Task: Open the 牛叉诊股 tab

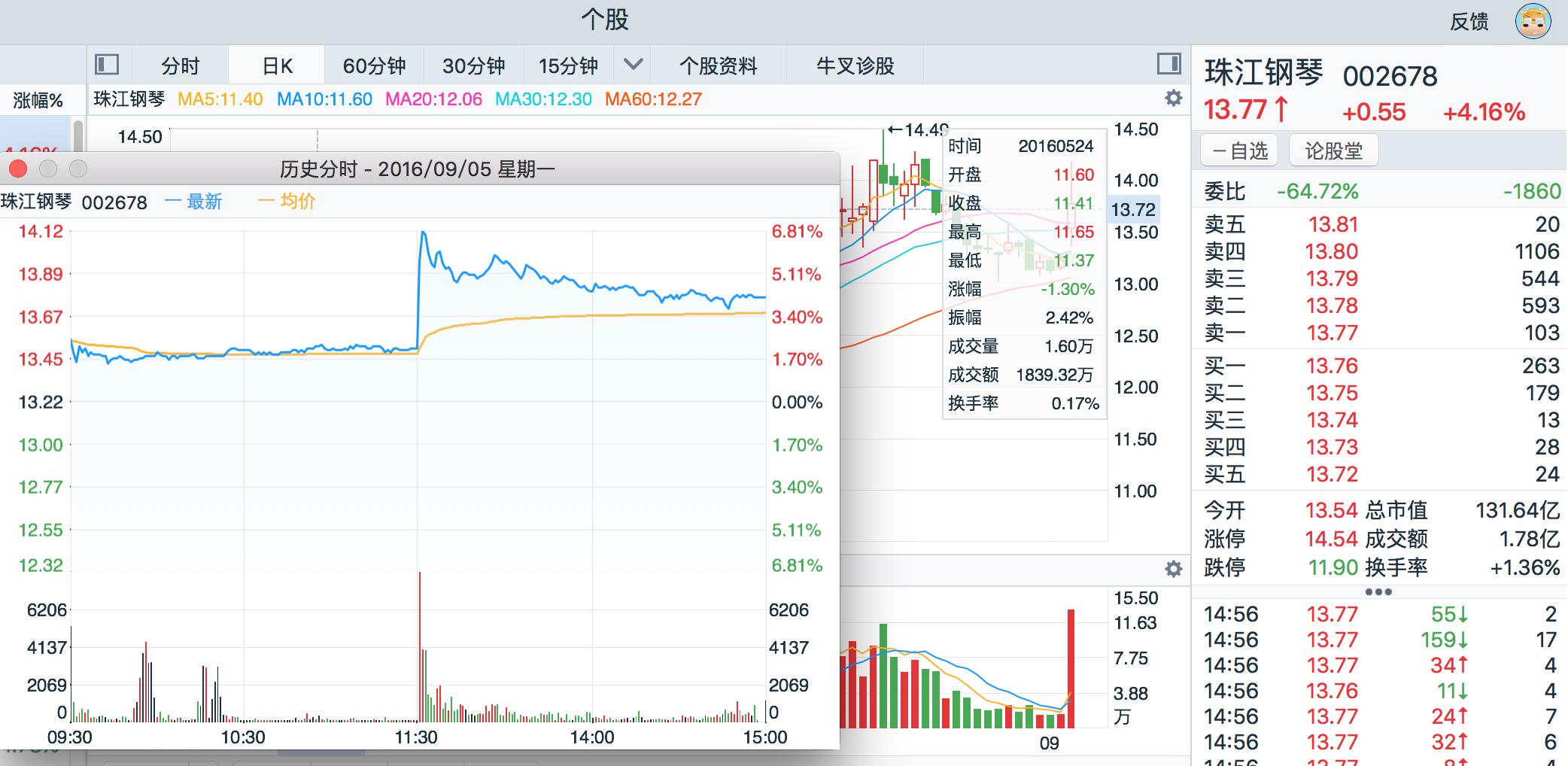Action: pyautogui.click(x=856, y=65)
